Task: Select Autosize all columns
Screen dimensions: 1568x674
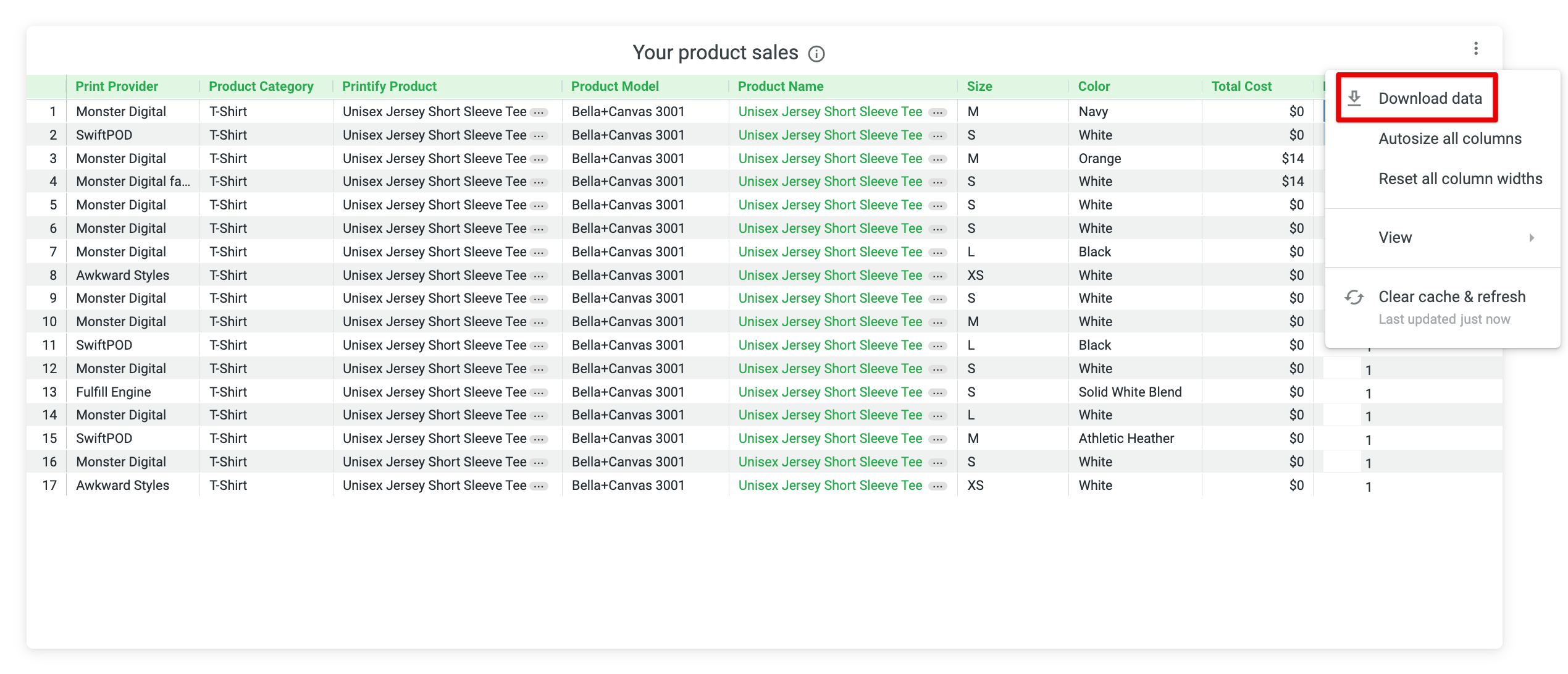Action: click(x=1449, y=138)
